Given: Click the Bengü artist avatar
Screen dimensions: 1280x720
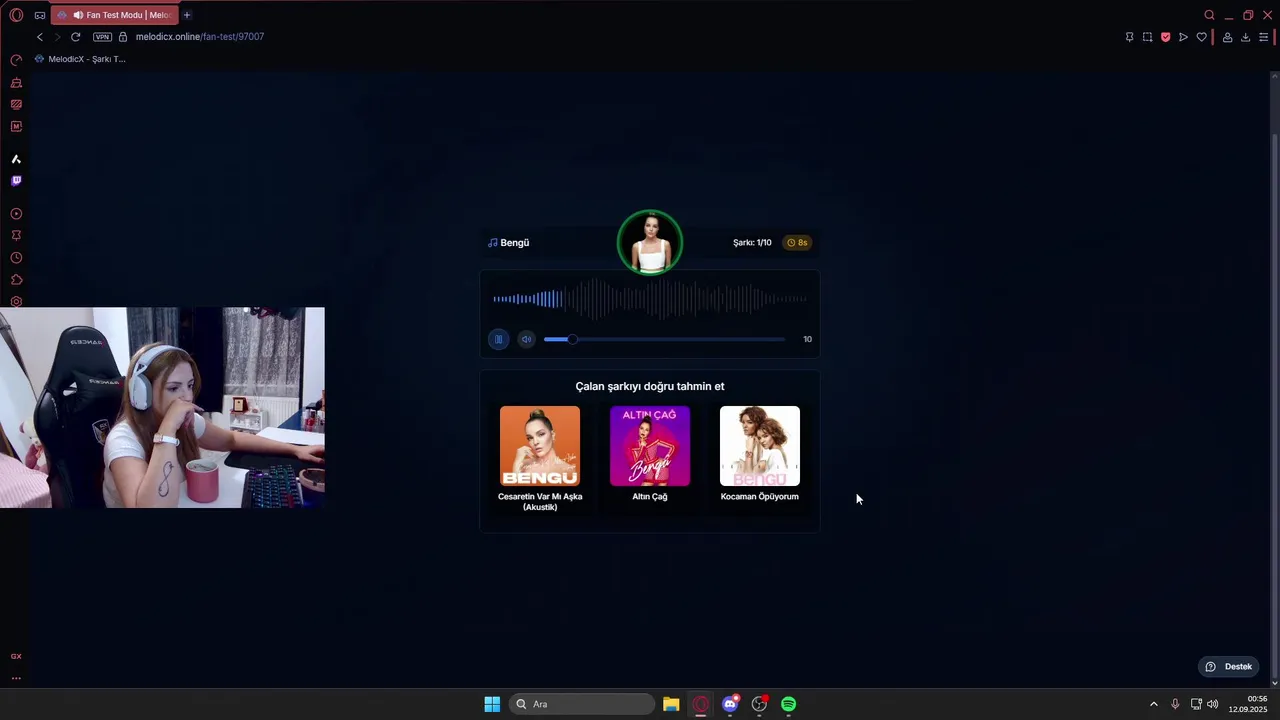Looking at the screenshot, I should coord(650,242).
